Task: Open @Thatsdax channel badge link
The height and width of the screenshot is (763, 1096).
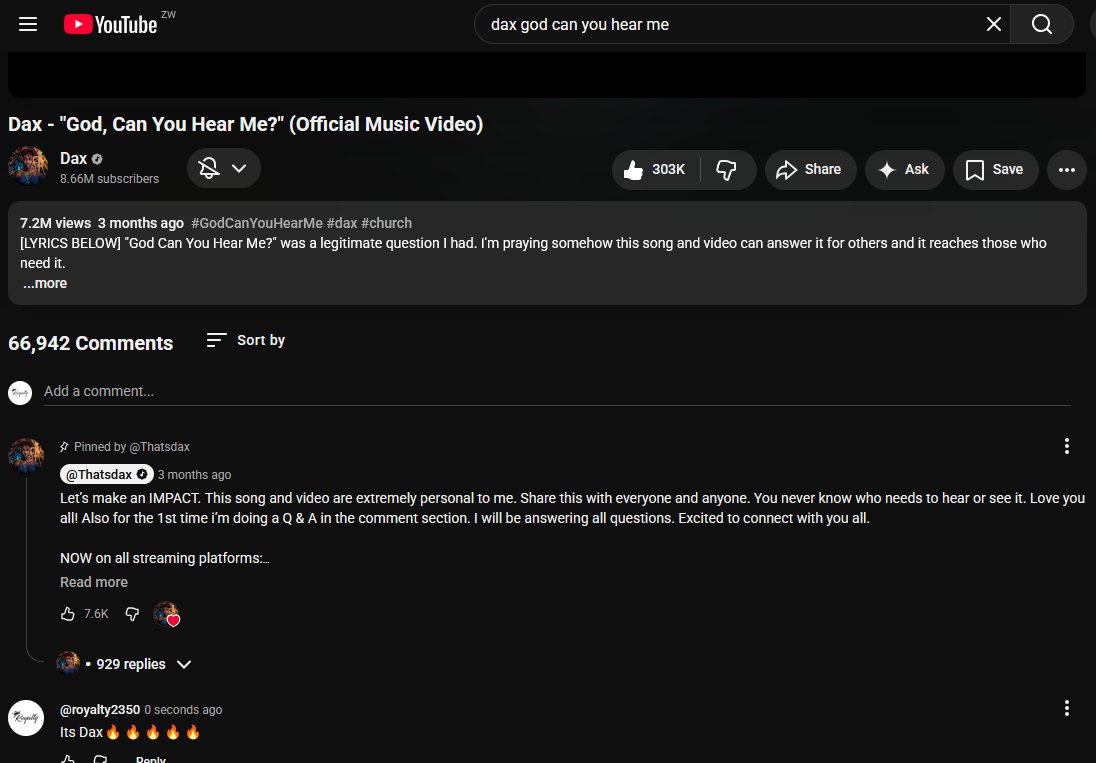Action: (x=106, y=474)
